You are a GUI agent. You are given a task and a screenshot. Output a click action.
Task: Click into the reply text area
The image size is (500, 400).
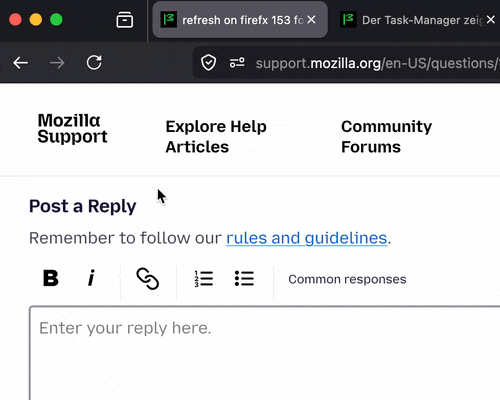point(265,353)
